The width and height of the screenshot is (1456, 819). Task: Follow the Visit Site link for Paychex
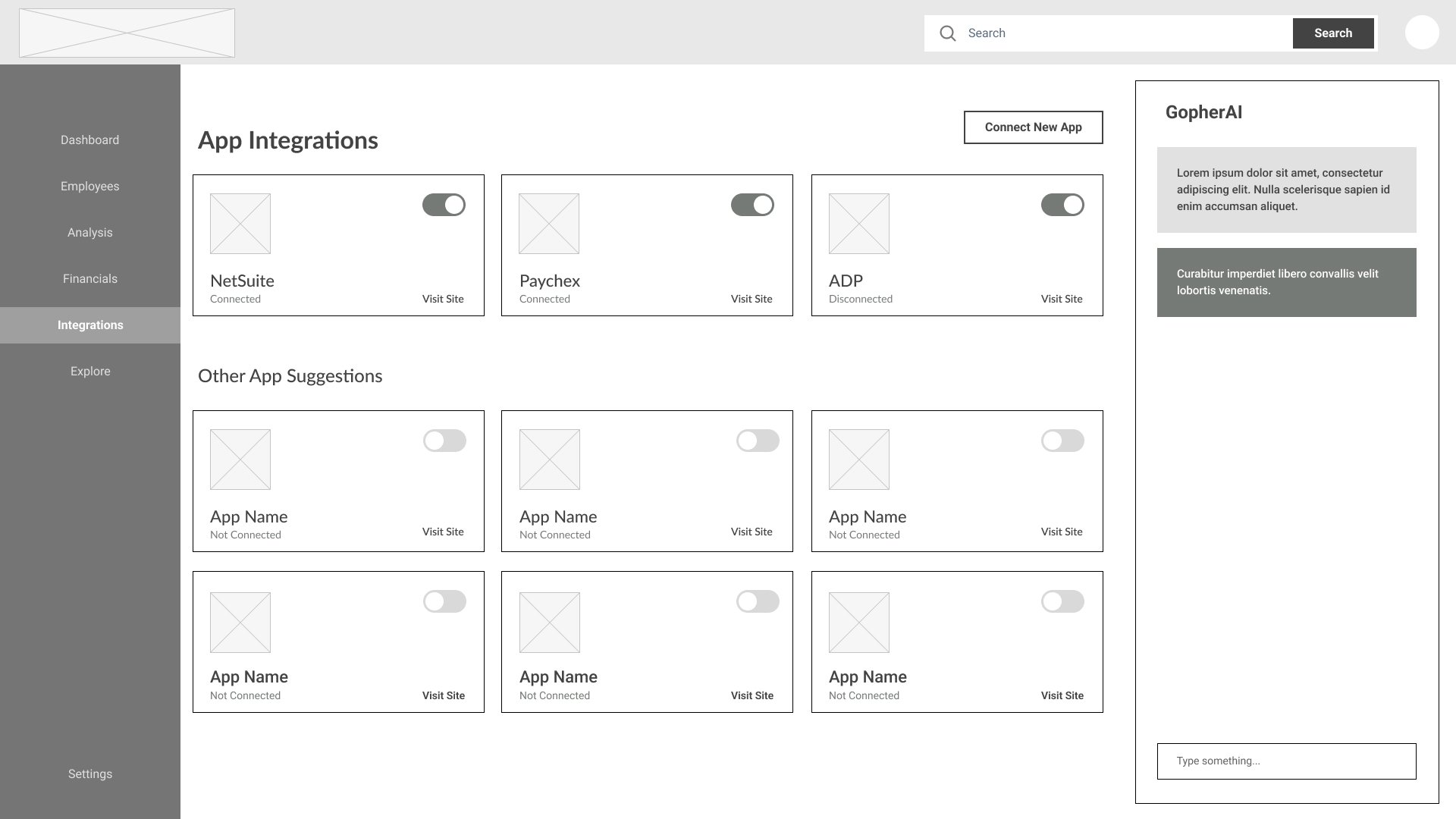point(752,299)
